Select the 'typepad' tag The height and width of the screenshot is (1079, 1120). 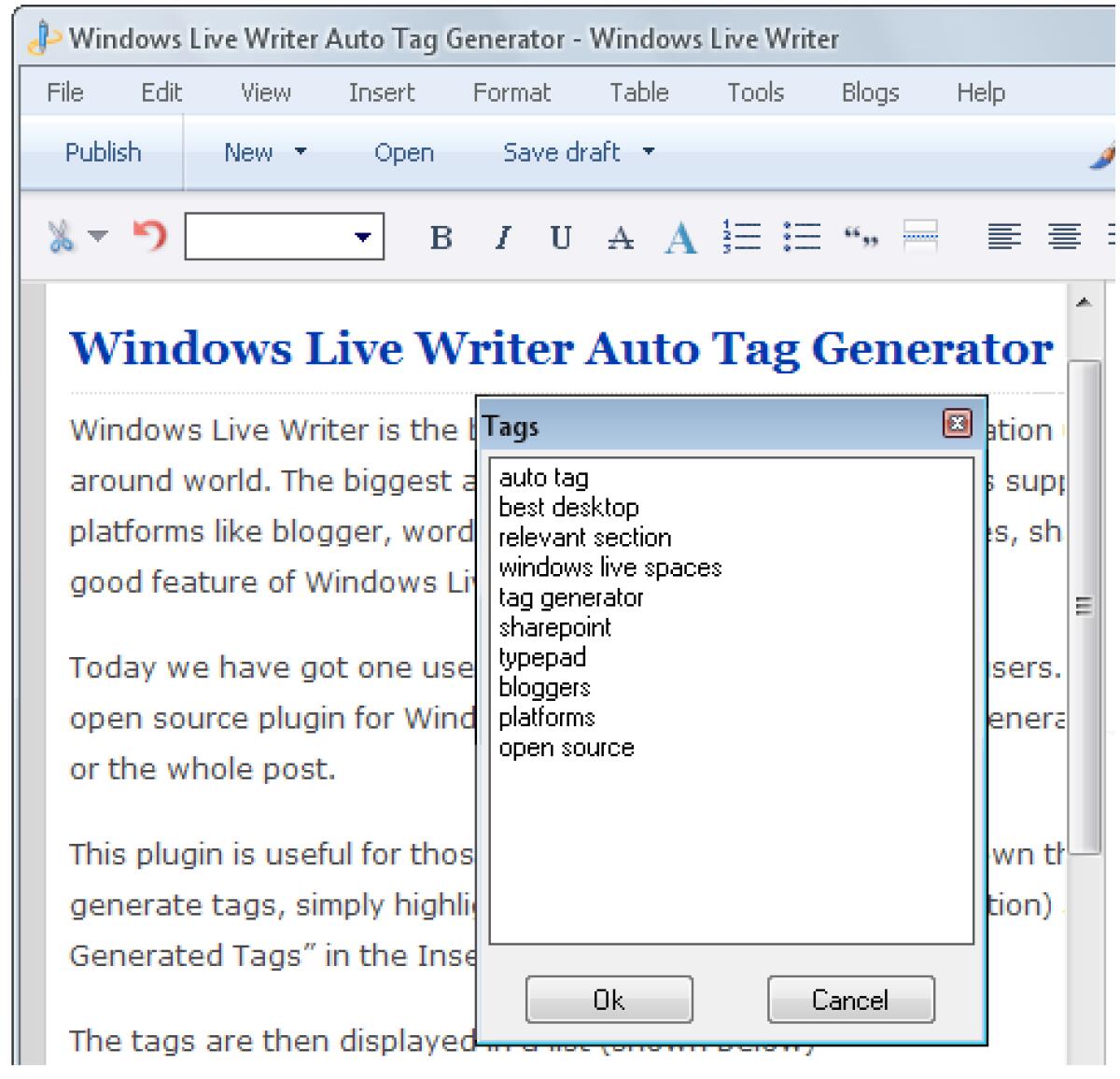click(542, 657)
